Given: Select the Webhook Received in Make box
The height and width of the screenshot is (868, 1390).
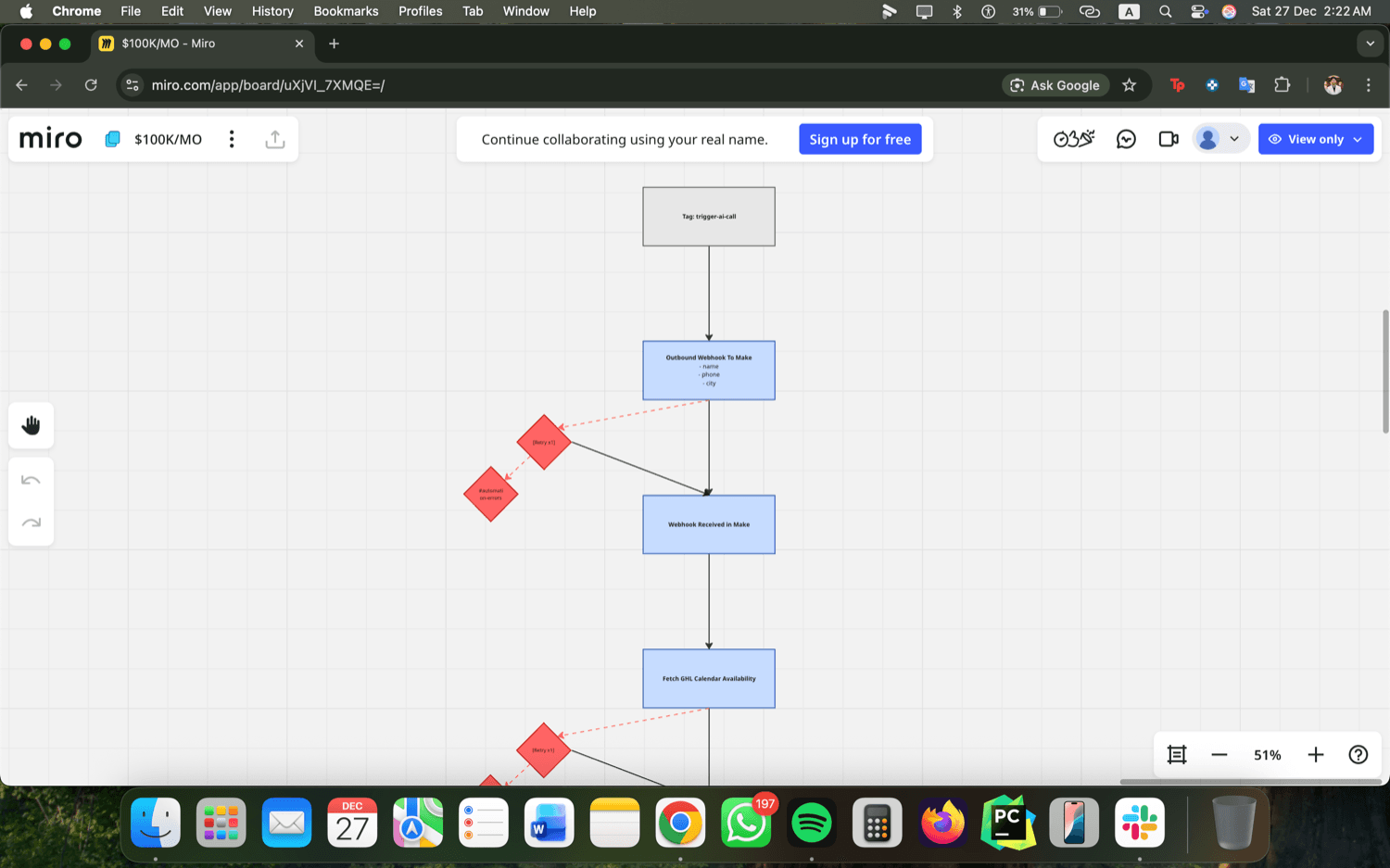Looking at the screenshot, I should 709,524.
